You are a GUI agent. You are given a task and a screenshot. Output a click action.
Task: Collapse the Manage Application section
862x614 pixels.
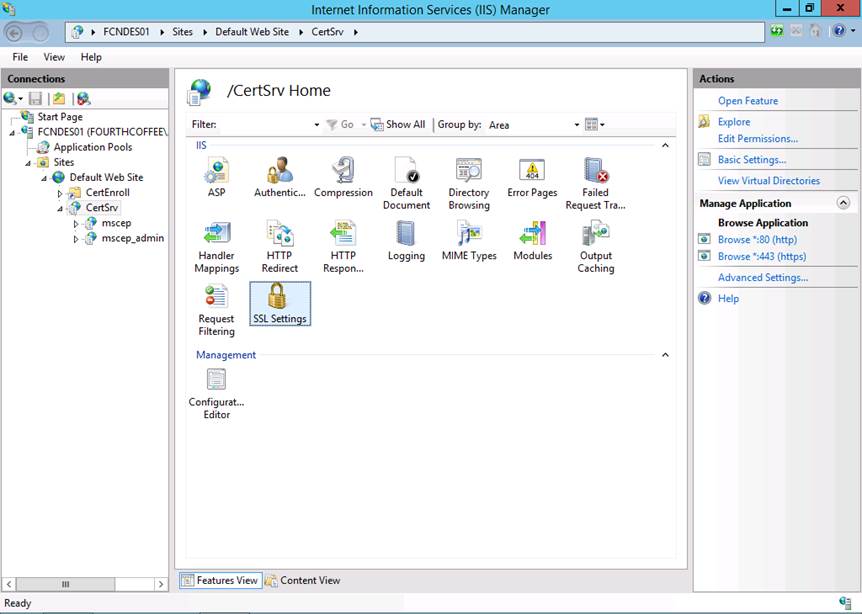[x=843, y=203]
